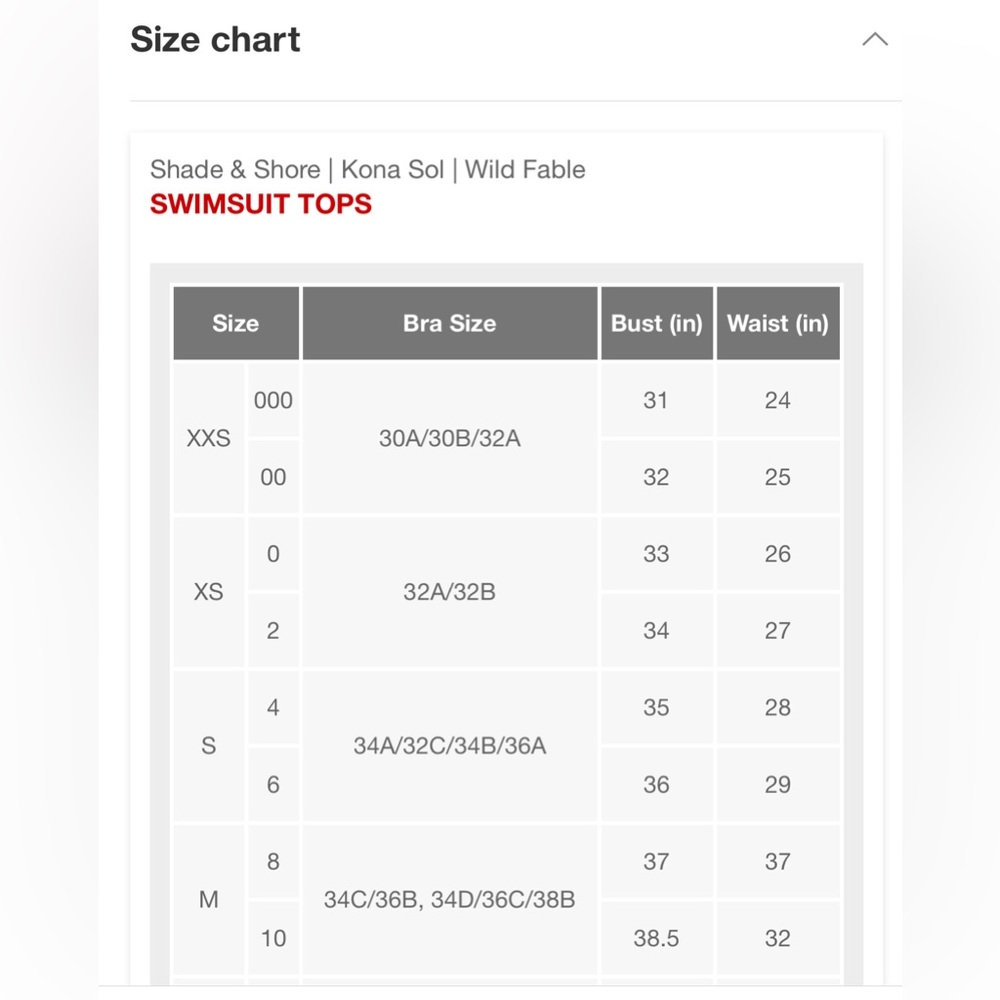The width and height of the screenshot is (1000, 1000).
Task: Click the 34C/36B, 34D/36C/38B cell
Action: [450, 900]
